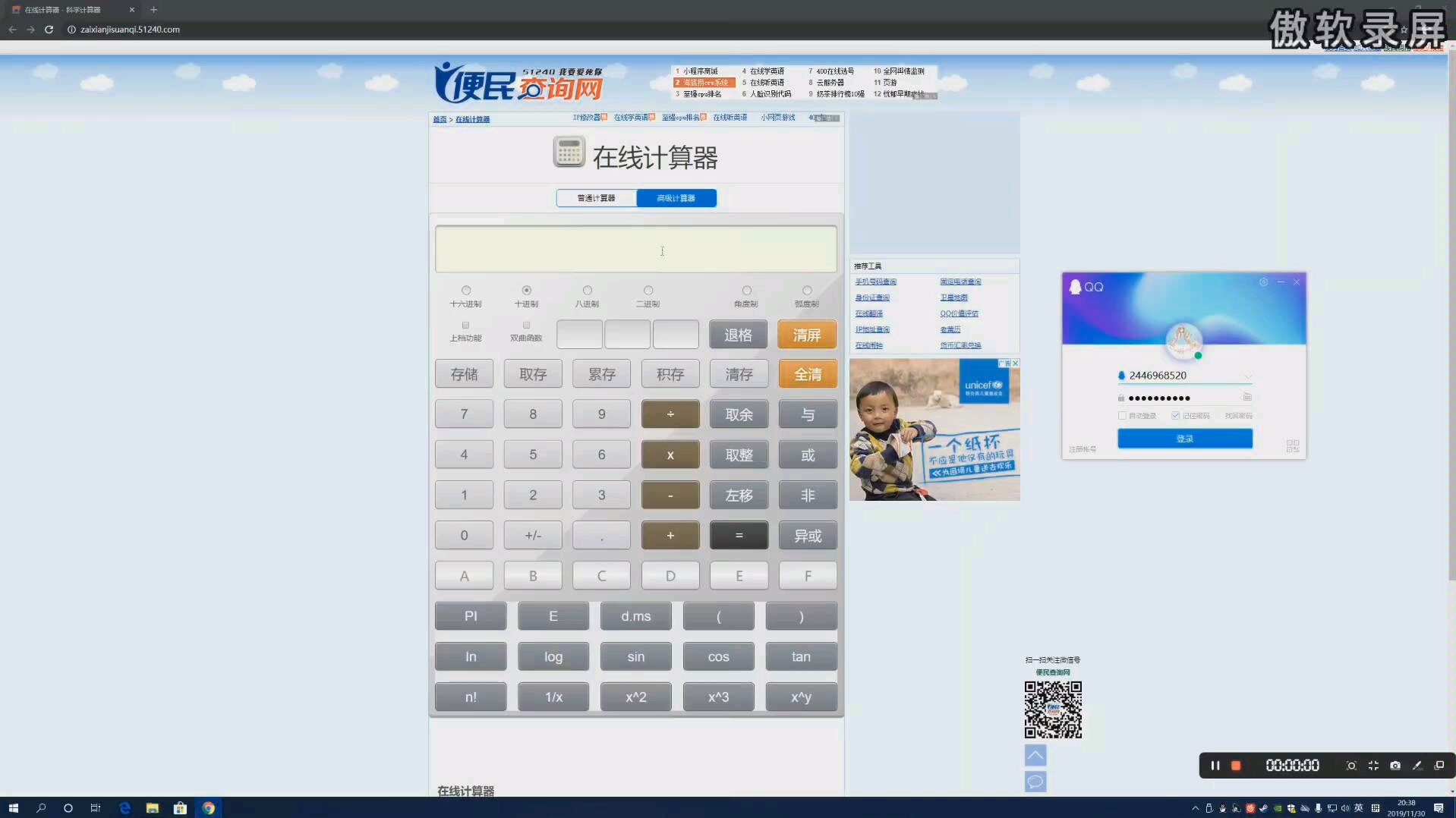Click the orange 清屏 button
Screen dimensions: 1456x818
807,335
